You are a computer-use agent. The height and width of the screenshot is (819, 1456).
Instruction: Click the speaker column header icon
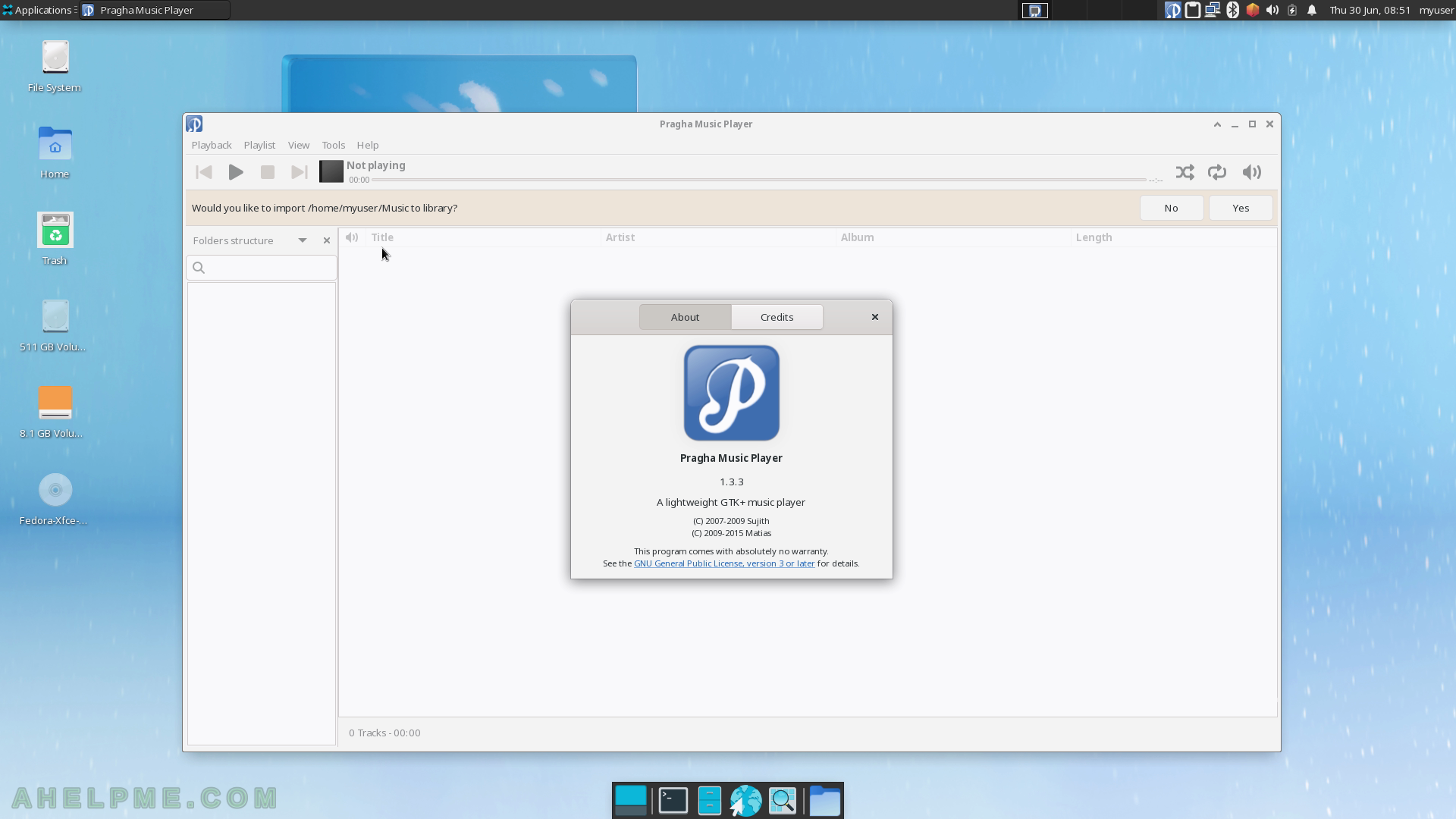[x=352, y=237]
